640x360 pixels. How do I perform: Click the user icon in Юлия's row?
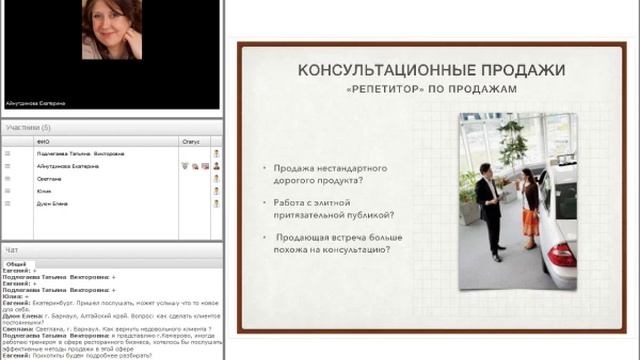click(x=216, y=191)
